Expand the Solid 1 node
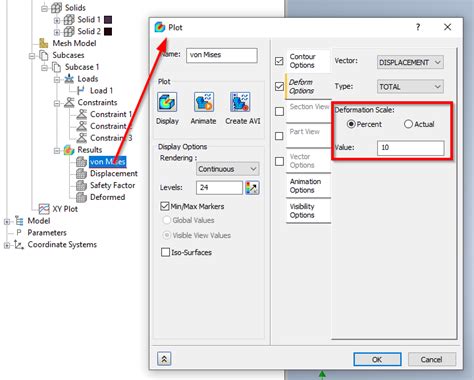 point(57,20)
